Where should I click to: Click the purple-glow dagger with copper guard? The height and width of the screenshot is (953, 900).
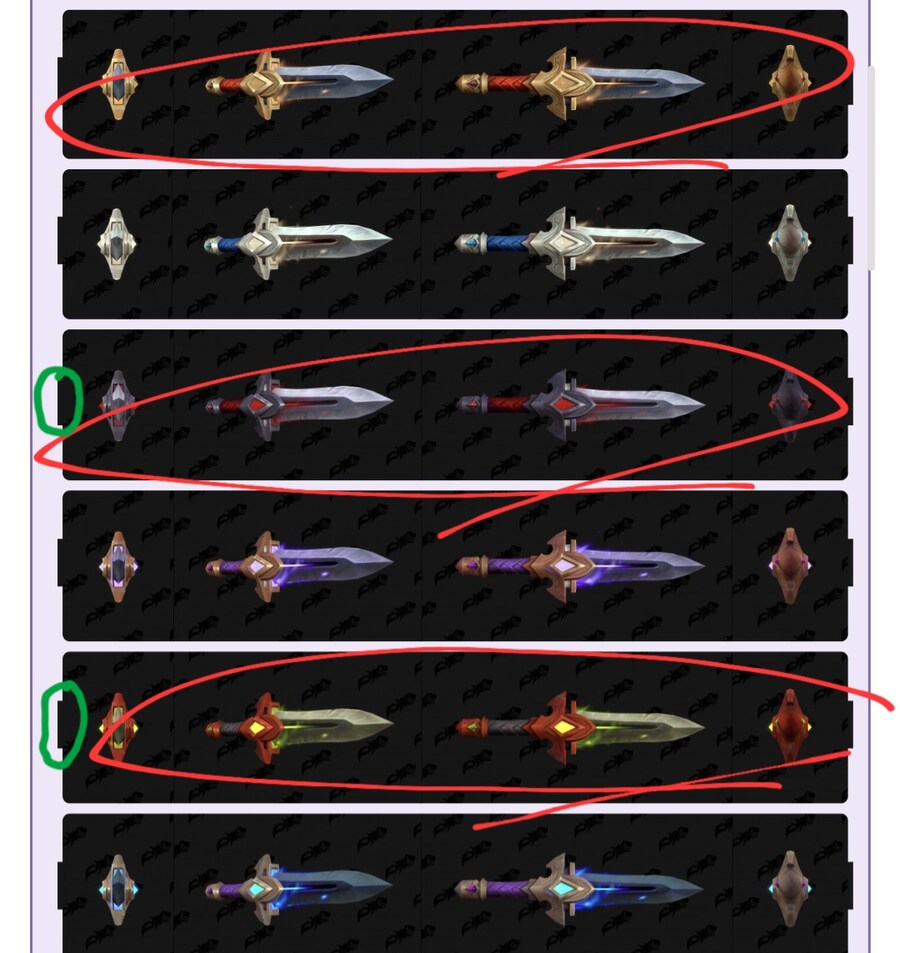[299, 566]
